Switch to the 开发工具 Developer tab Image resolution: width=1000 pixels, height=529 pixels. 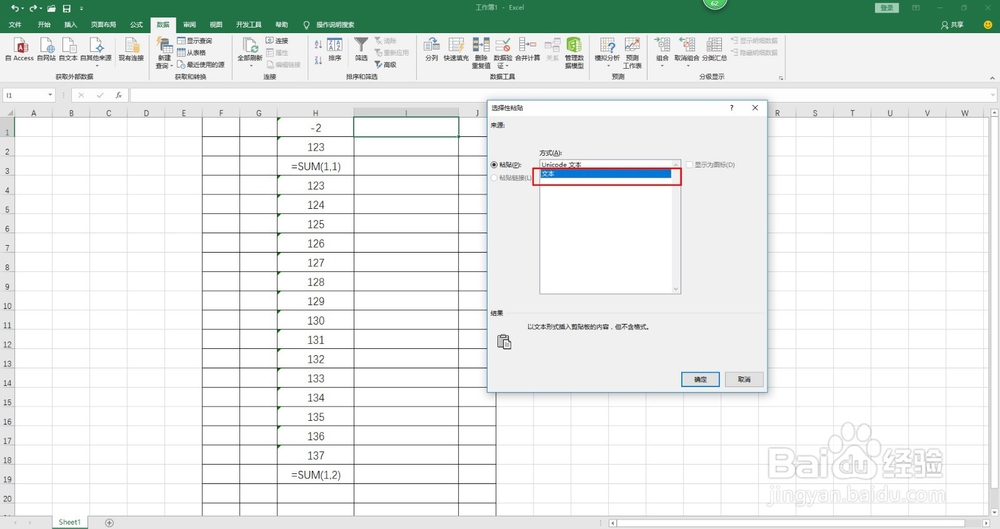point(249,25)
